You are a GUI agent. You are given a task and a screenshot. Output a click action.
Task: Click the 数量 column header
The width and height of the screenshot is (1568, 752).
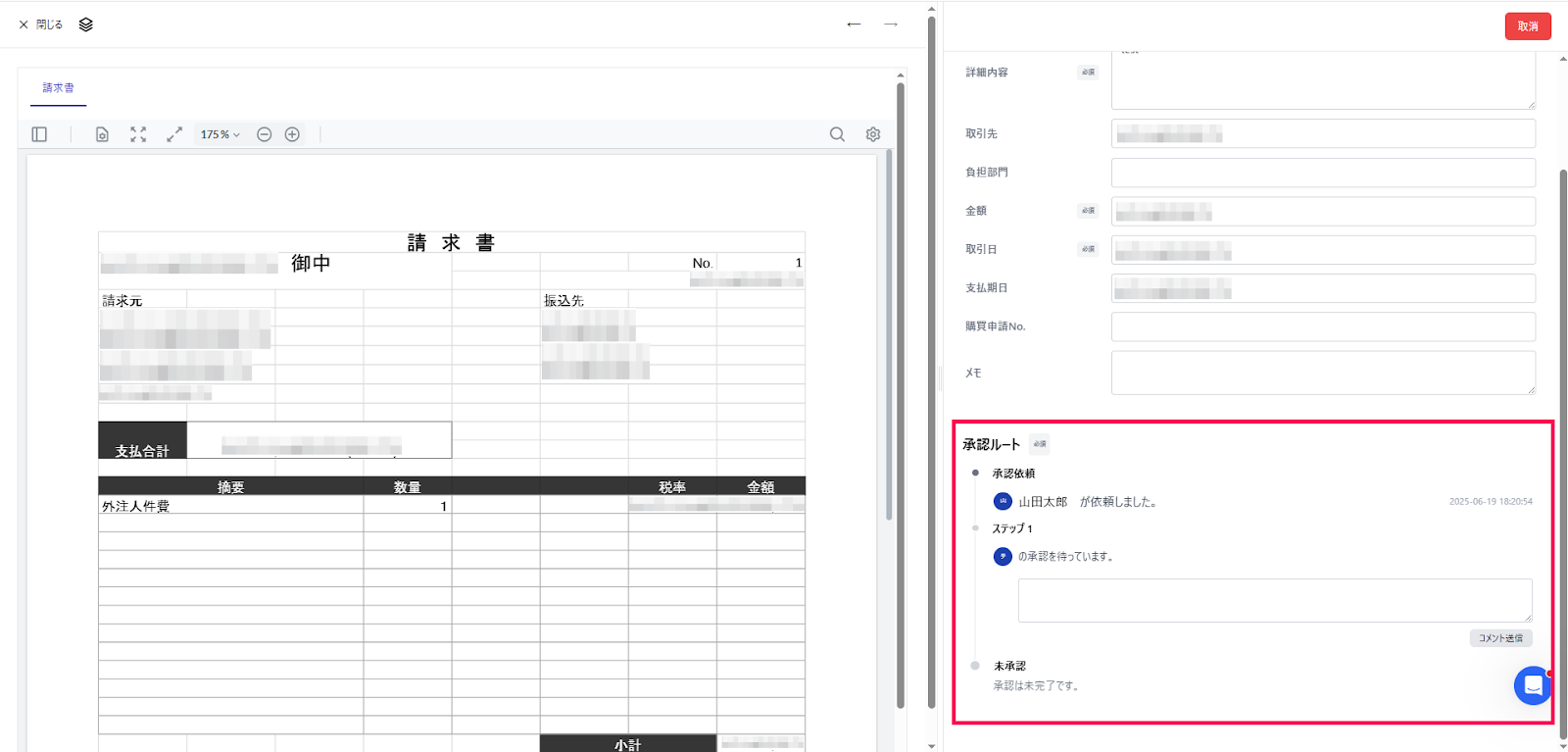(x=408, y=486)
